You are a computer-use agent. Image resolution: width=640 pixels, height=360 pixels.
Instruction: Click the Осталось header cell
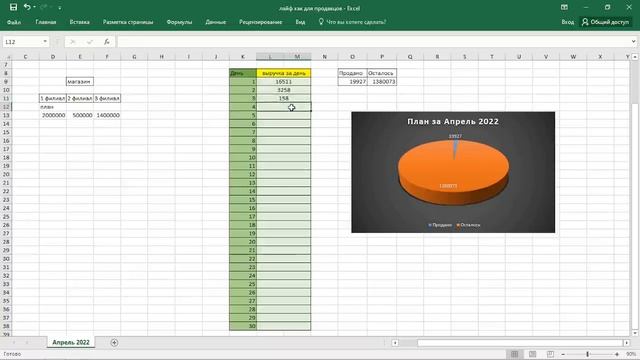(x=381, y=73)
